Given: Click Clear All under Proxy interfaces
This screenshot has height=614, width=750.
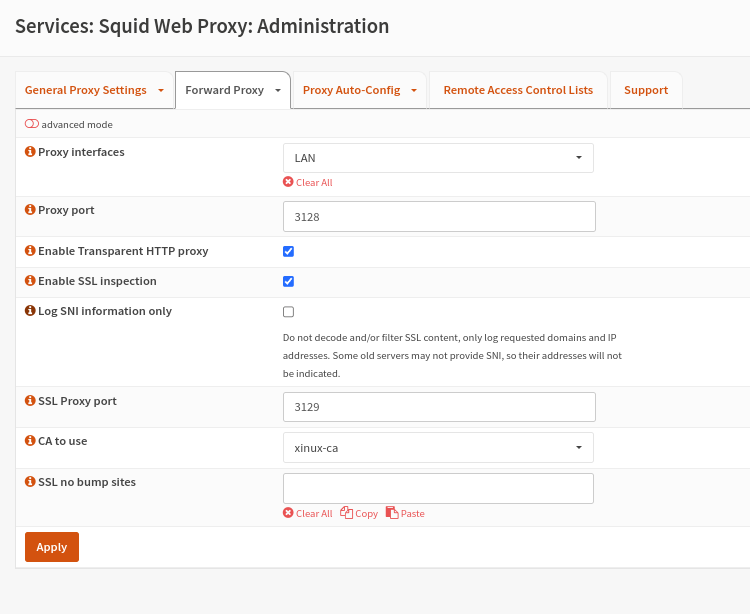Looking at the screenshot, I should (x=308, y=182).
